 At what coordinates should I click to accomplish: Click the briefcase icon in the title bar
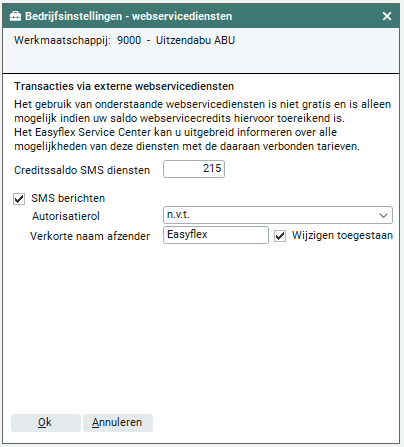pyautogui.click(x=15, y=16)
